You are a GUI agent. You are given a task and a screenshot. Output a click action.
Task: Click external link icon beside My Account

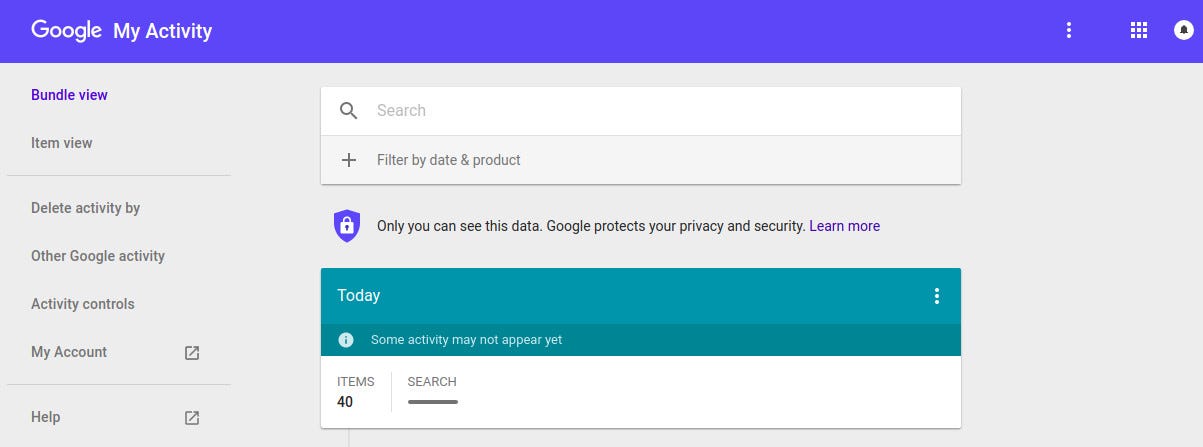(x=192, y=352)
